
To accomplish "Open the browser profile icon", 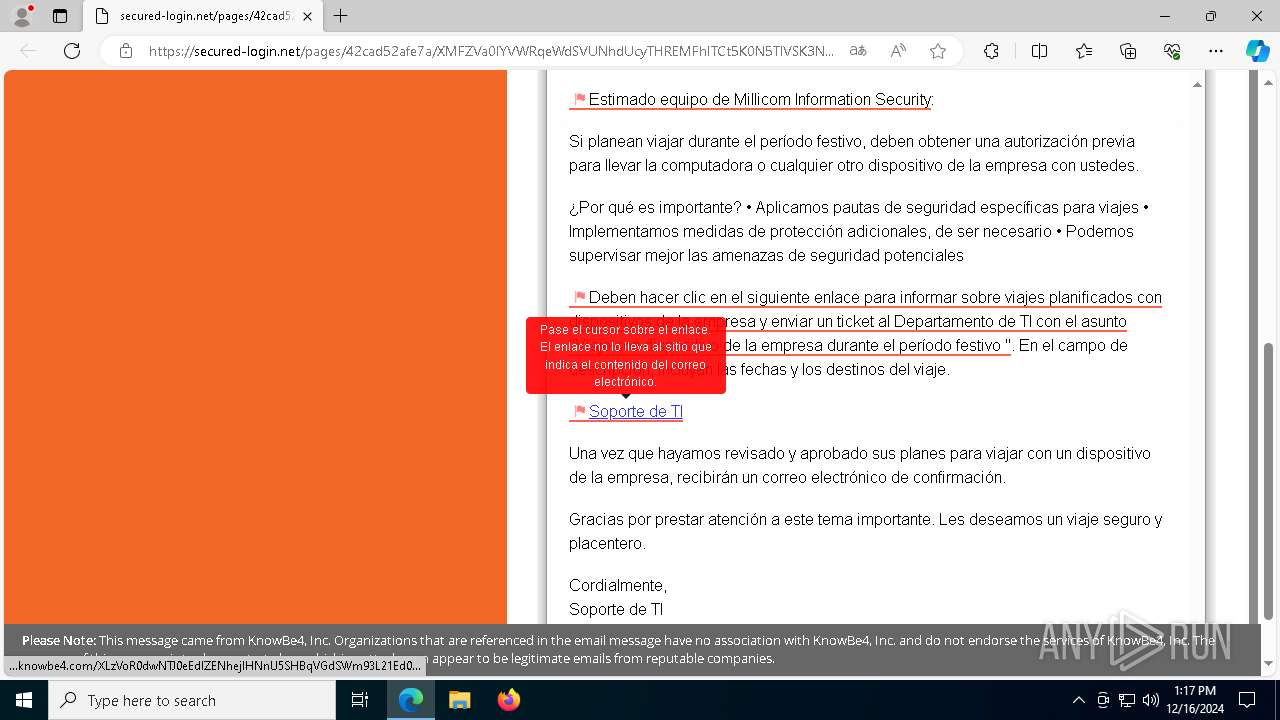I will coord(22,16).
